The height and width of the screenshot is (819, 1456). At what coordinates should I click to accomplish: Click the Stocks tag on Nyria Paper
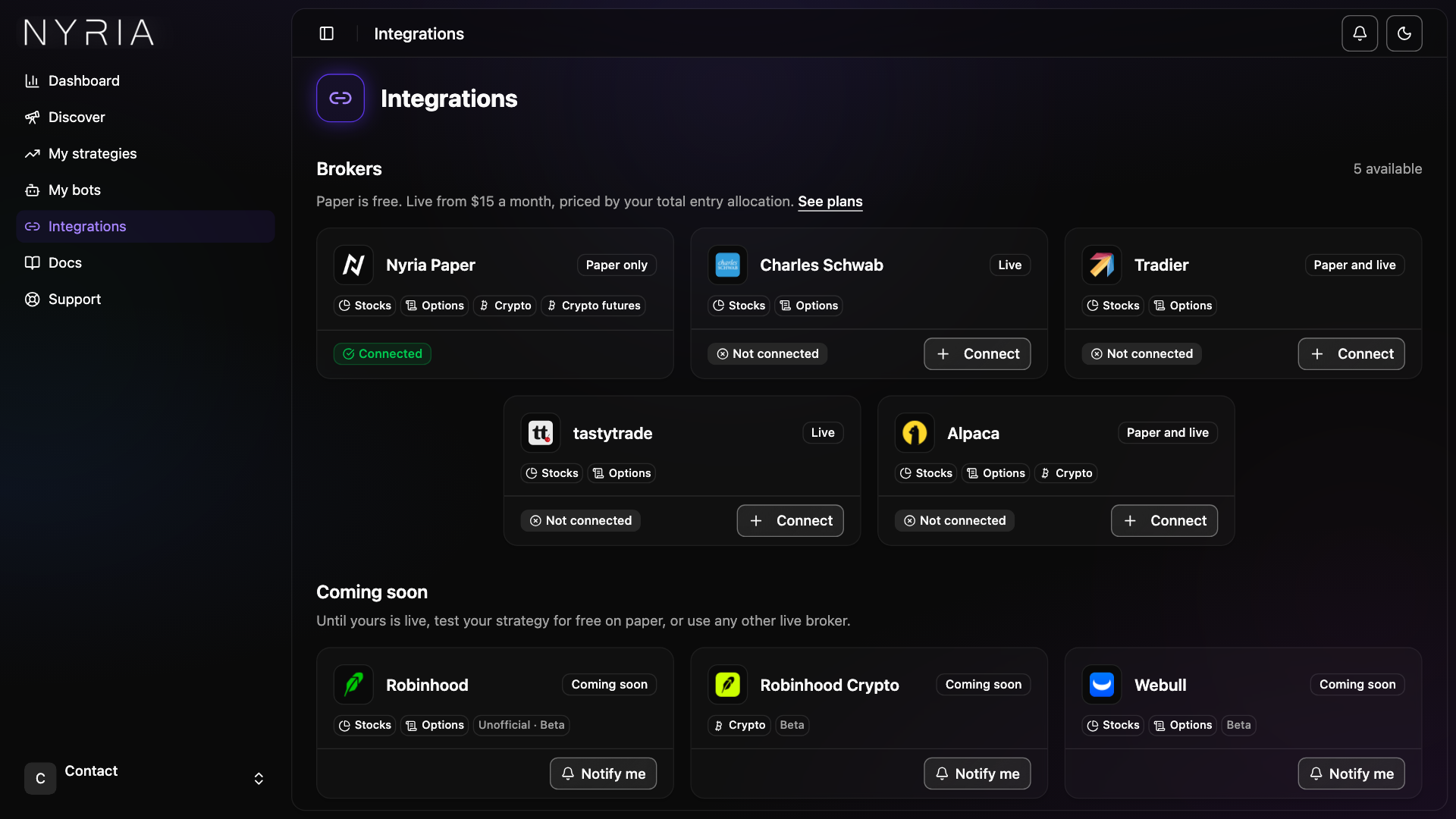[365, 306]
